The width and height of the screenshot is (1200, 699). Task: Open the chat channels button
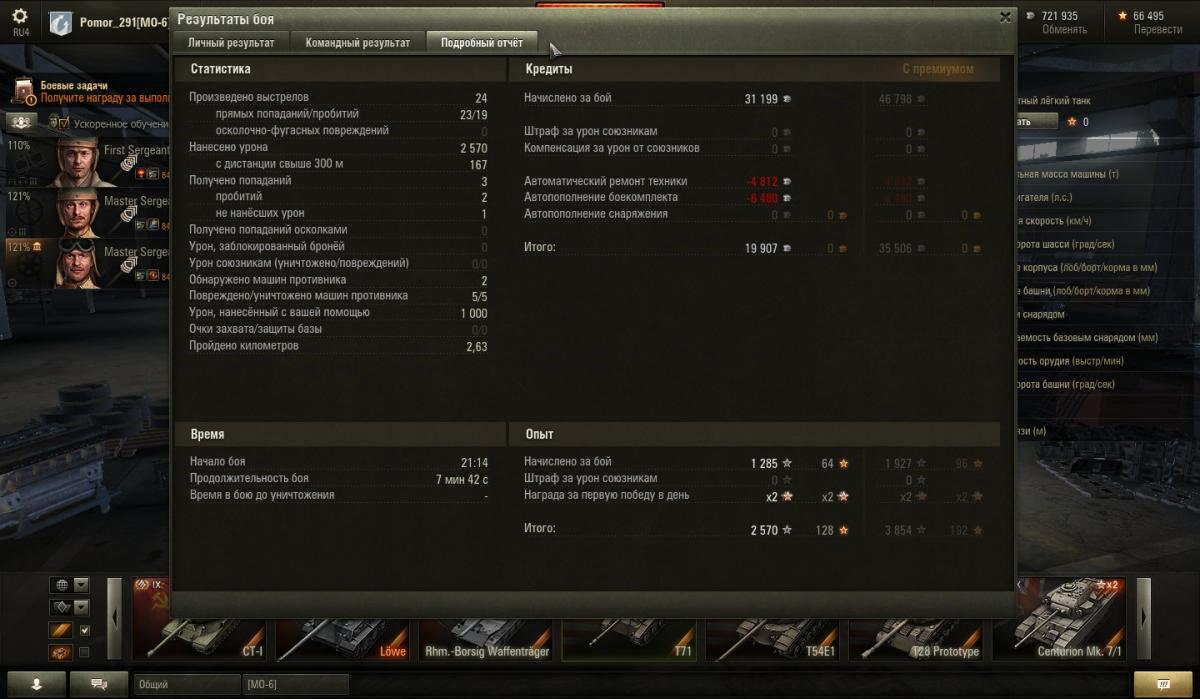click(x=100, y=684)
